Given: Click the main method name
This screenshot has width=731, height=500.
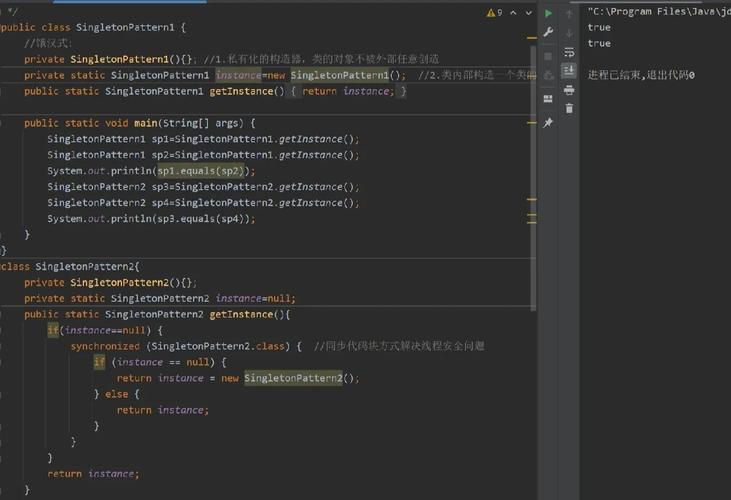Looking at the screenshot, I should [x=145, y=123].
